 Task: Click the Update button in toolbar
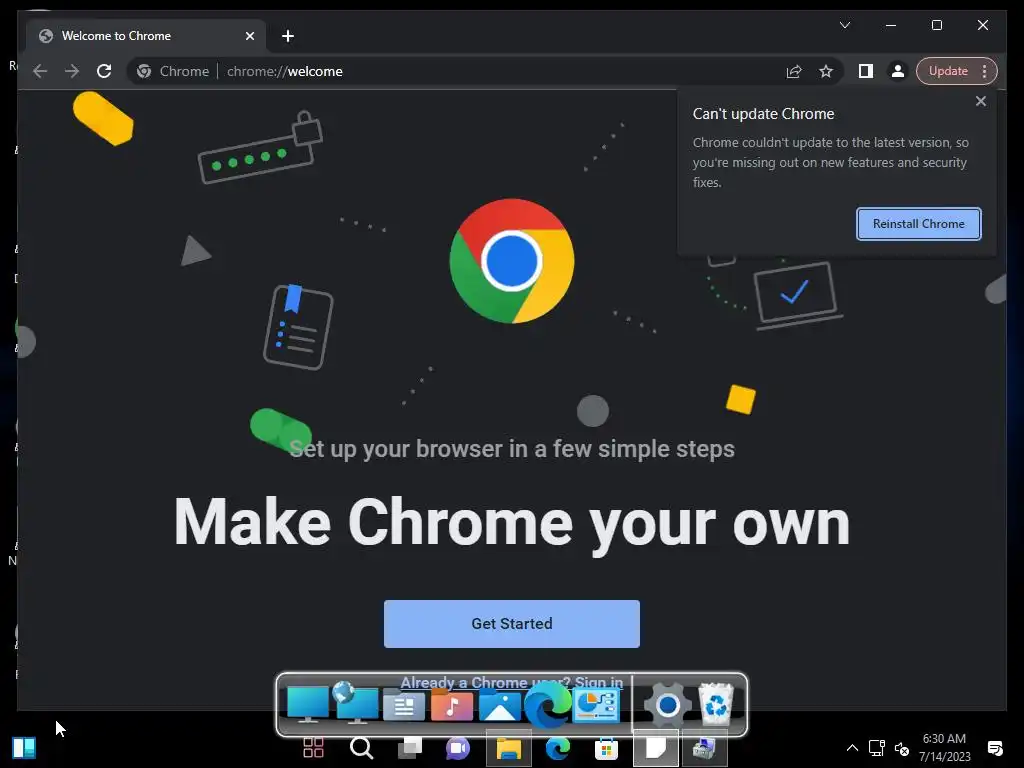pos(948,71)
